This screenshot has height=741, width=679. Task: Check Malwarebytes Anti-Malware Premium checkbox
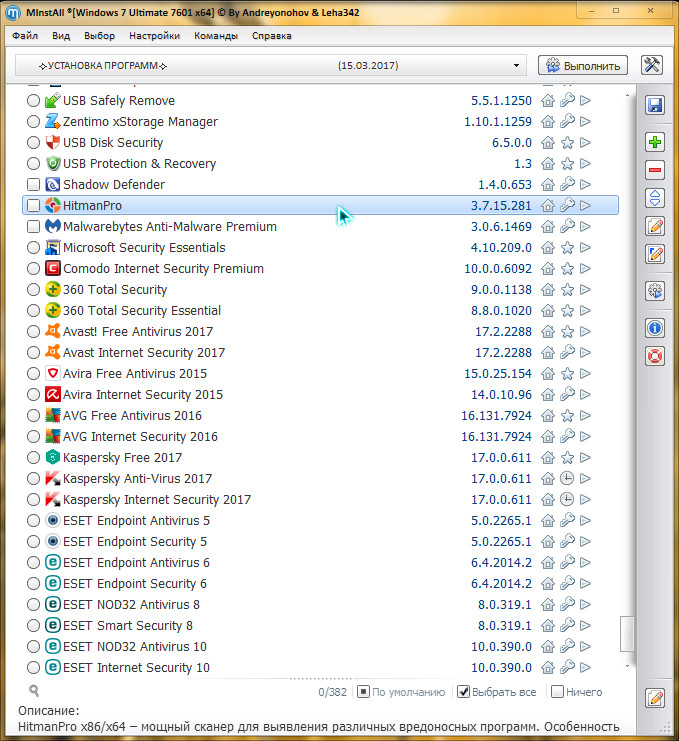tap(33, 226)
